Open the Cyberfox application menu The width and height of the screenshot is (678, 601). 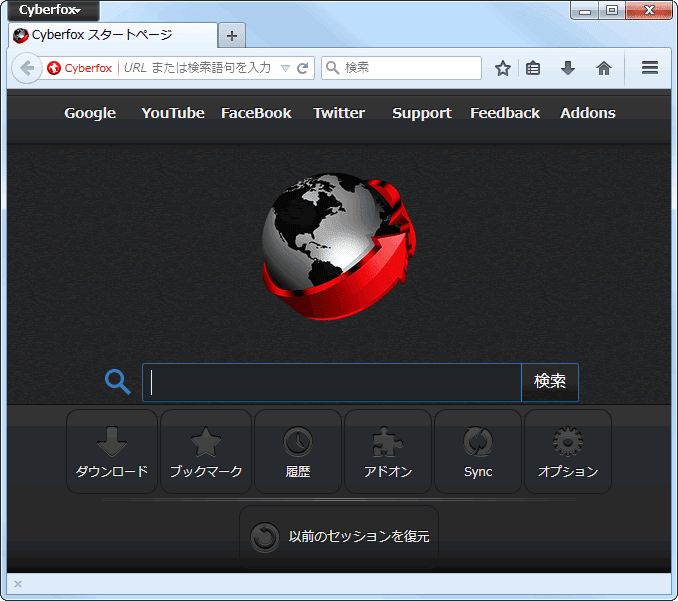click(53, 10)
